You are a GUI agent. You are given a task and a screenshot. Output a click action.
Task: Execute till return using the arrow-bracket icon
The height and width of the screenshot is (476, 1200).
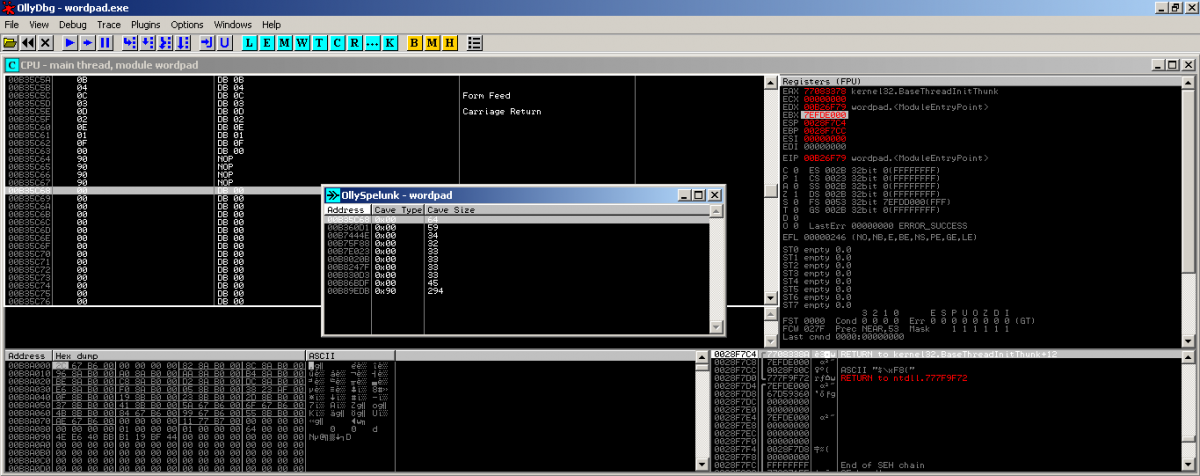pyautogui.click(x=207, y=43)
